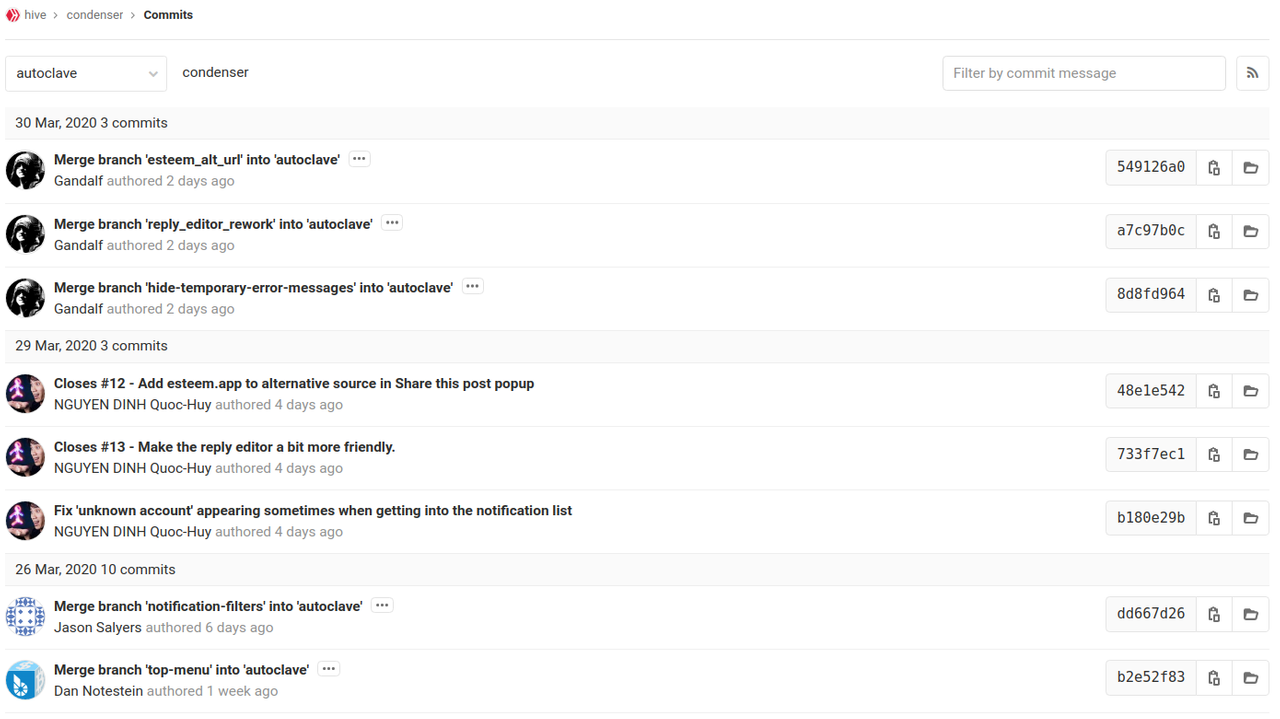Browse files at commit a7c97b0c
Image resolution: width=1280 pixels, height=719 pixels.
[x=1250, y=231]
